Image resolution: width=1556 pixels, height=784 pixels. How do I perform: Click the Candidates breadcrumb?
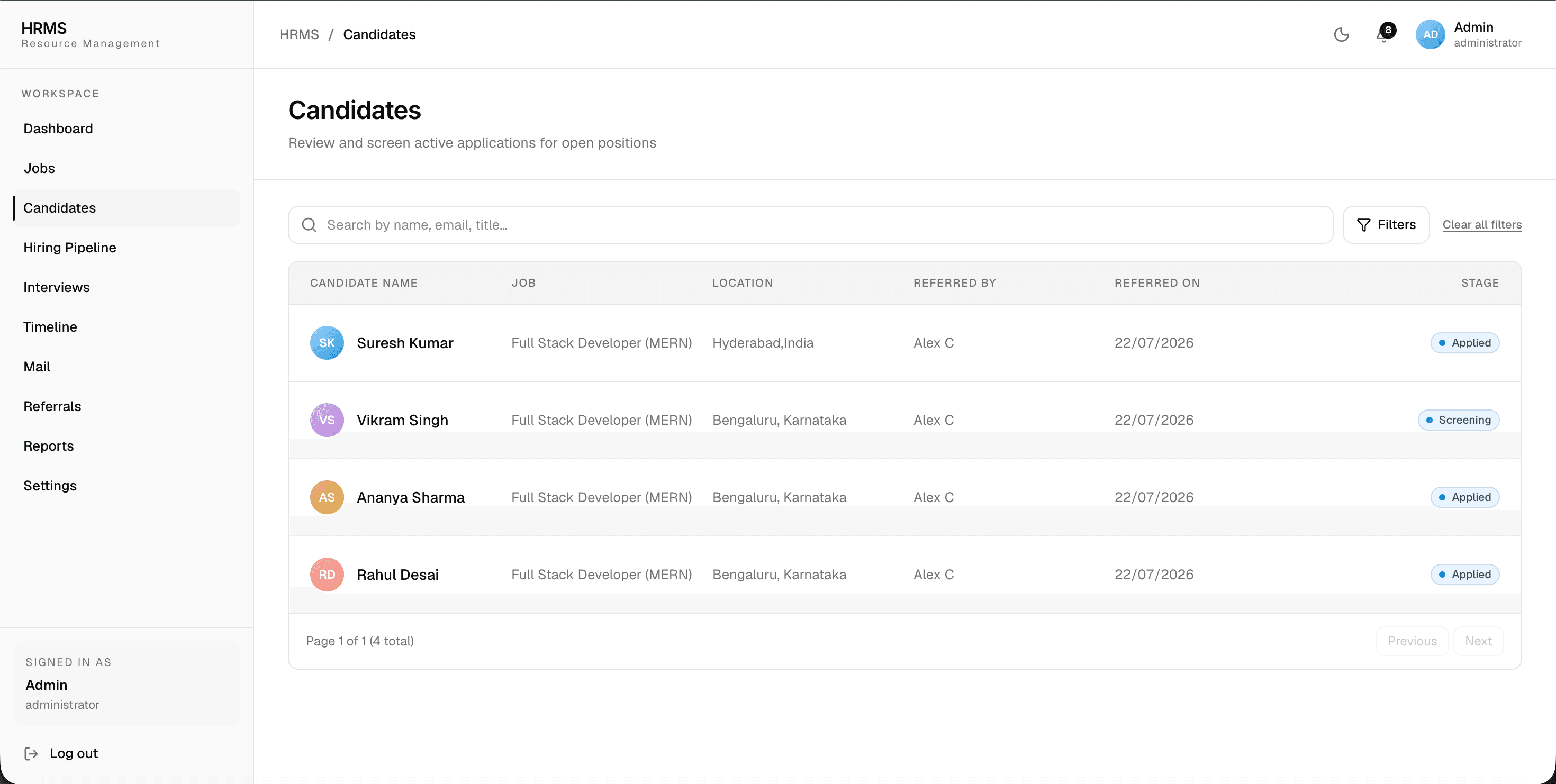(379, 34)
